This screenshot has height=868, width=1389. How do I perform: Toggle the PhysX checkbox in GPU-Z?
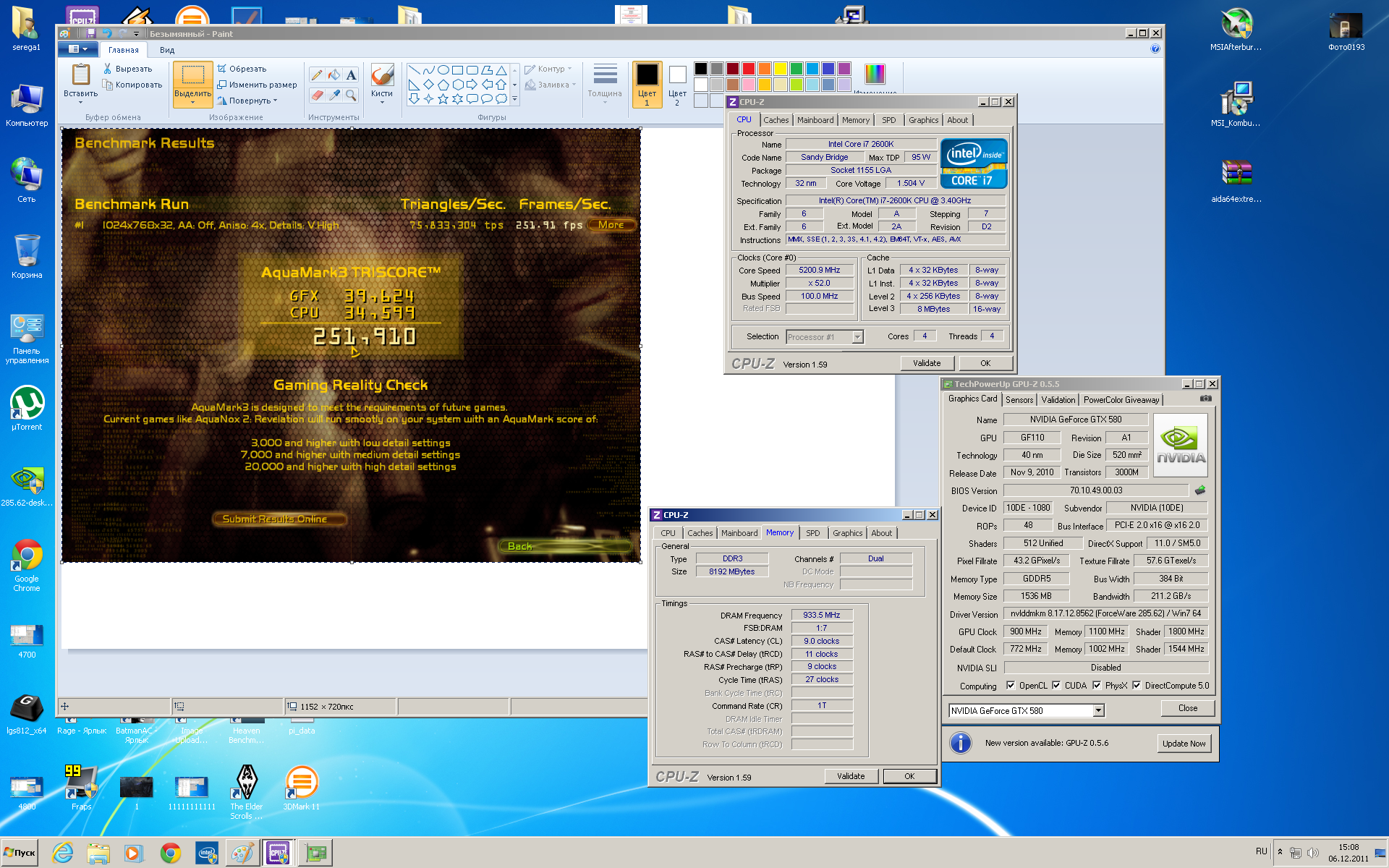pos(1097,686)
